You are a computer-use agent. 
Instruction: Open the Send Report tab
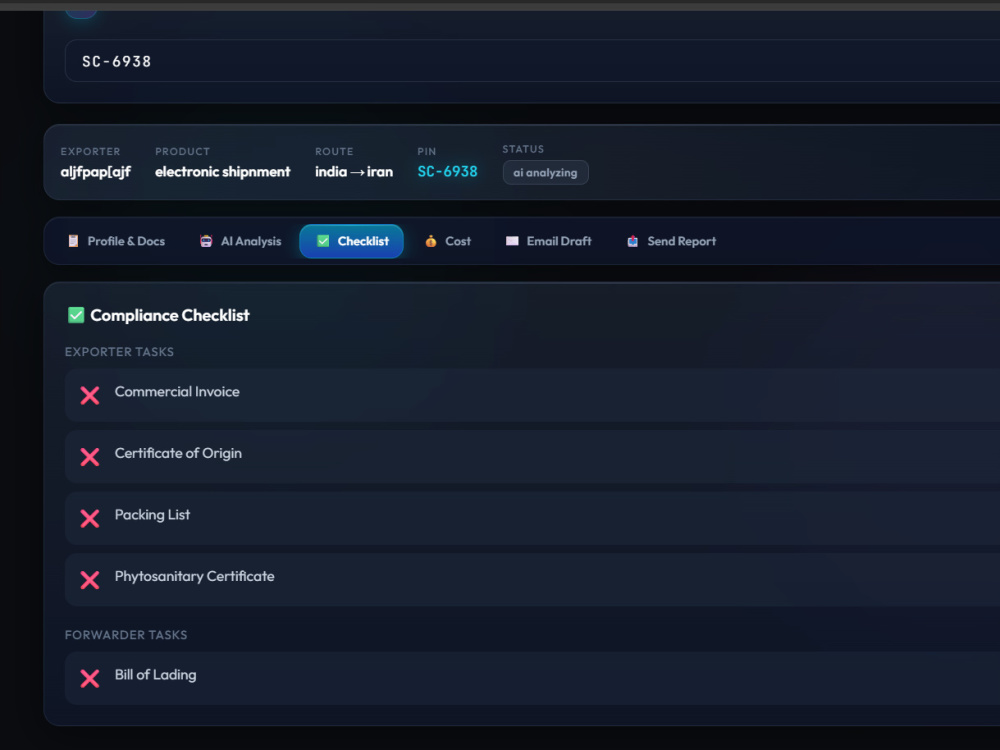(x=672, y=241)
